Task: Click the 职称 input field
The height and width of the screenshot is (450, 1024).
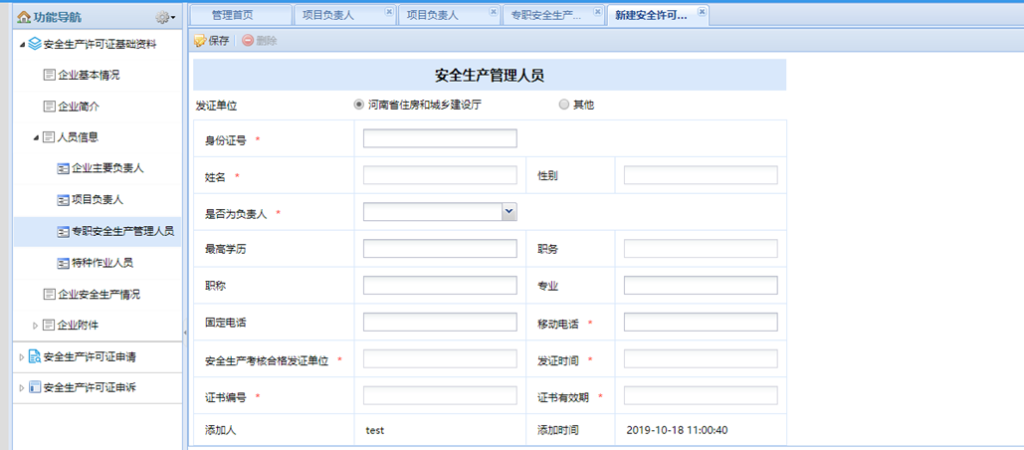Action: point(440,285)
